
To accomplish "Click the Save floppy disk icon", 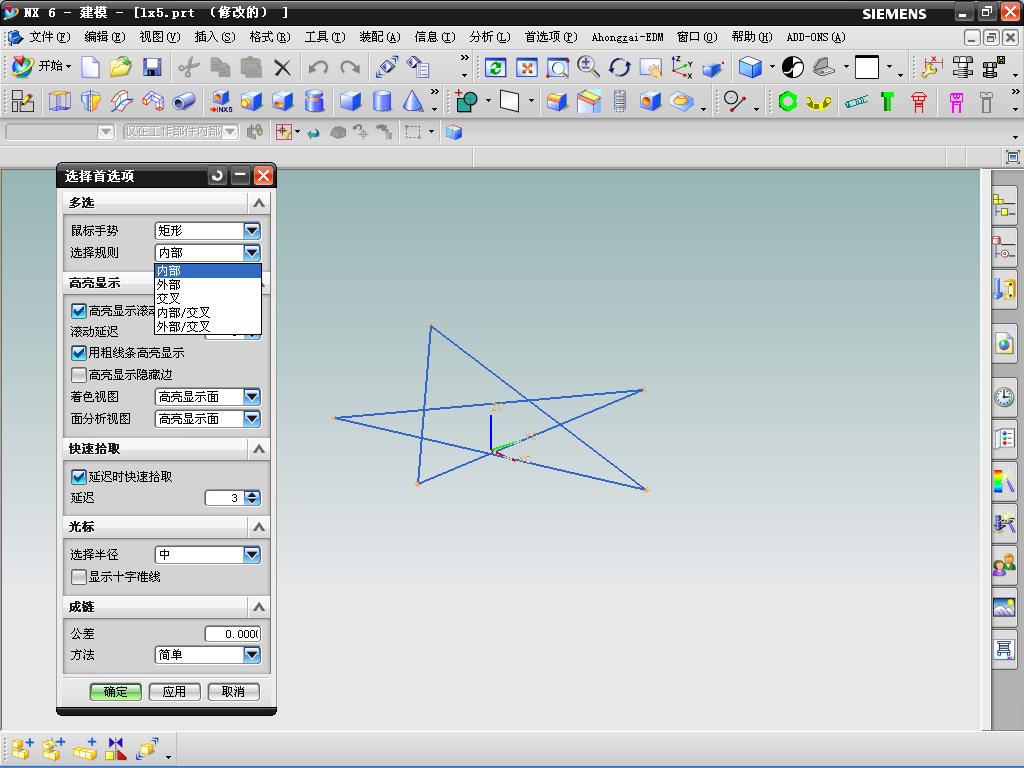I will point(152,67).
